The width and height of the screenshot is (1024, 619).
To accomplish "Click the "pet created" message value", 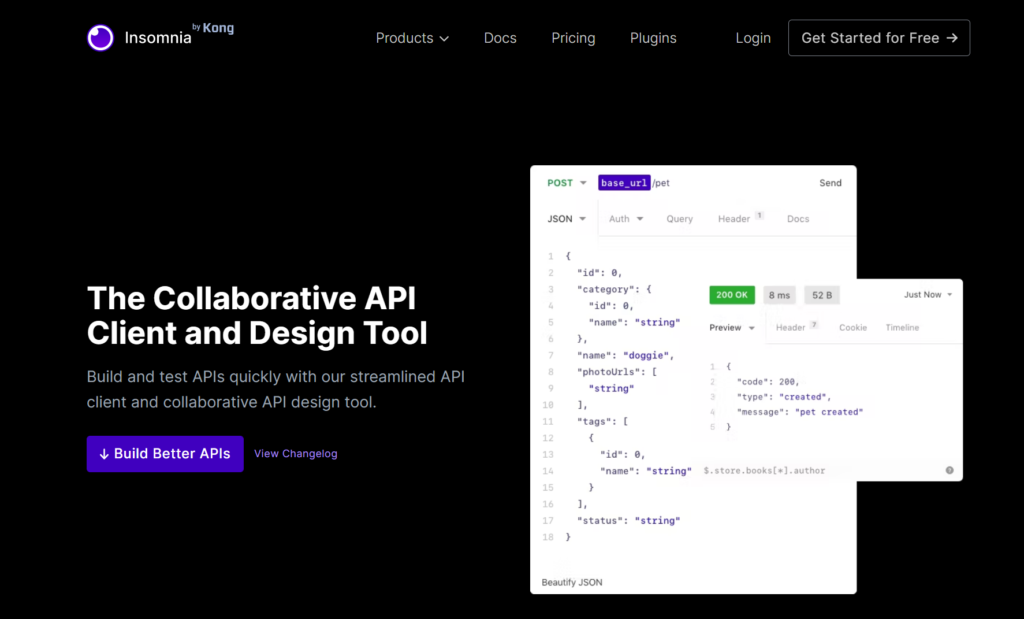I will point(829,412).
